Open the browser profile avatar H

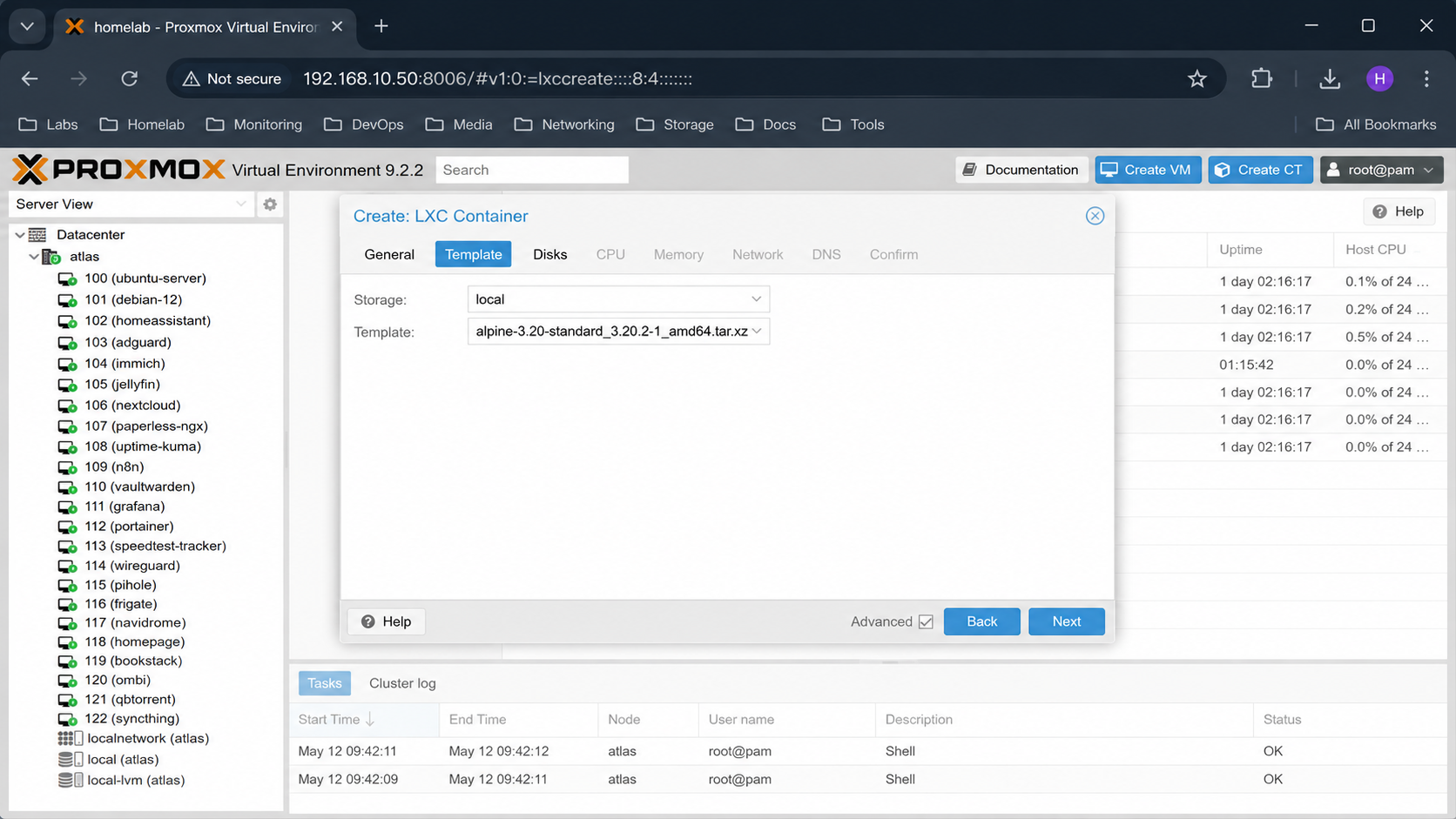[x=1379, y=78]
